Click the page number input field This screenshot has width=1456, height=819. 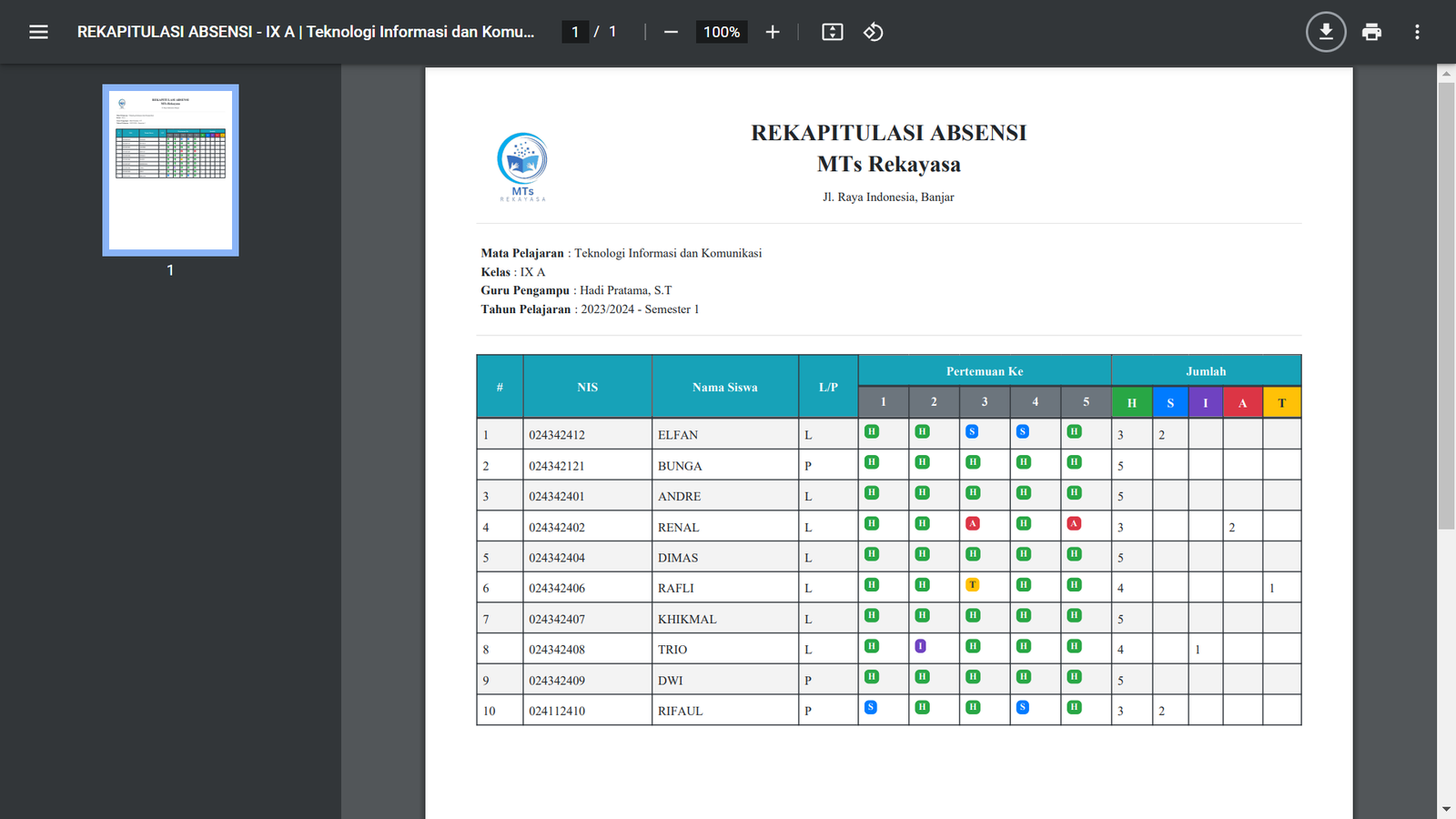pos(575,32)
